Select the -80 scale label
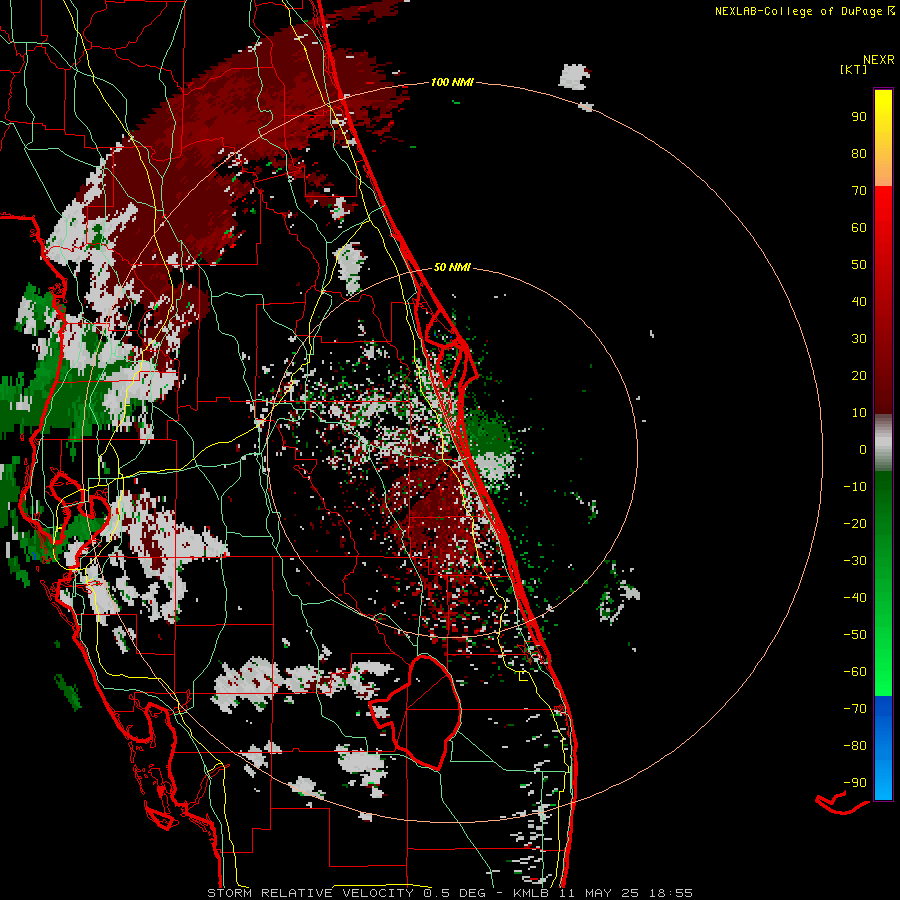This screenshot has height=900, width=900. coord(855,746)
